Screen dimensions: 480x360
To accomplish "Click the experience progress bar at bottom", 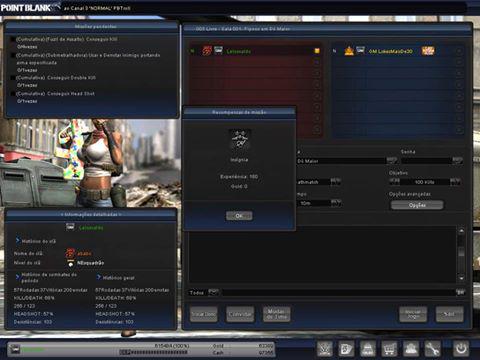I will pyautogui.click(x=154, y=352).
